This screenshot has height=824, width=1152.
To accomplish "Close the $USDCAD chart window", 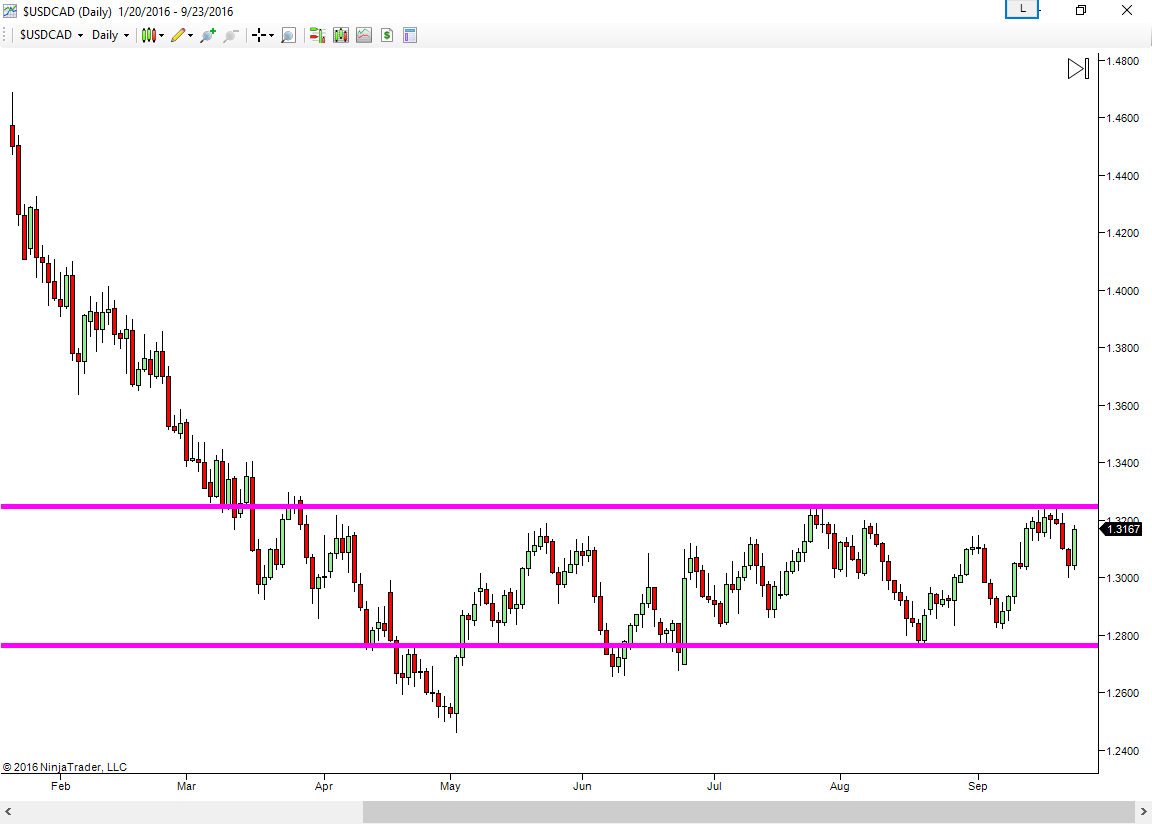I will (x=1127, y=10).
